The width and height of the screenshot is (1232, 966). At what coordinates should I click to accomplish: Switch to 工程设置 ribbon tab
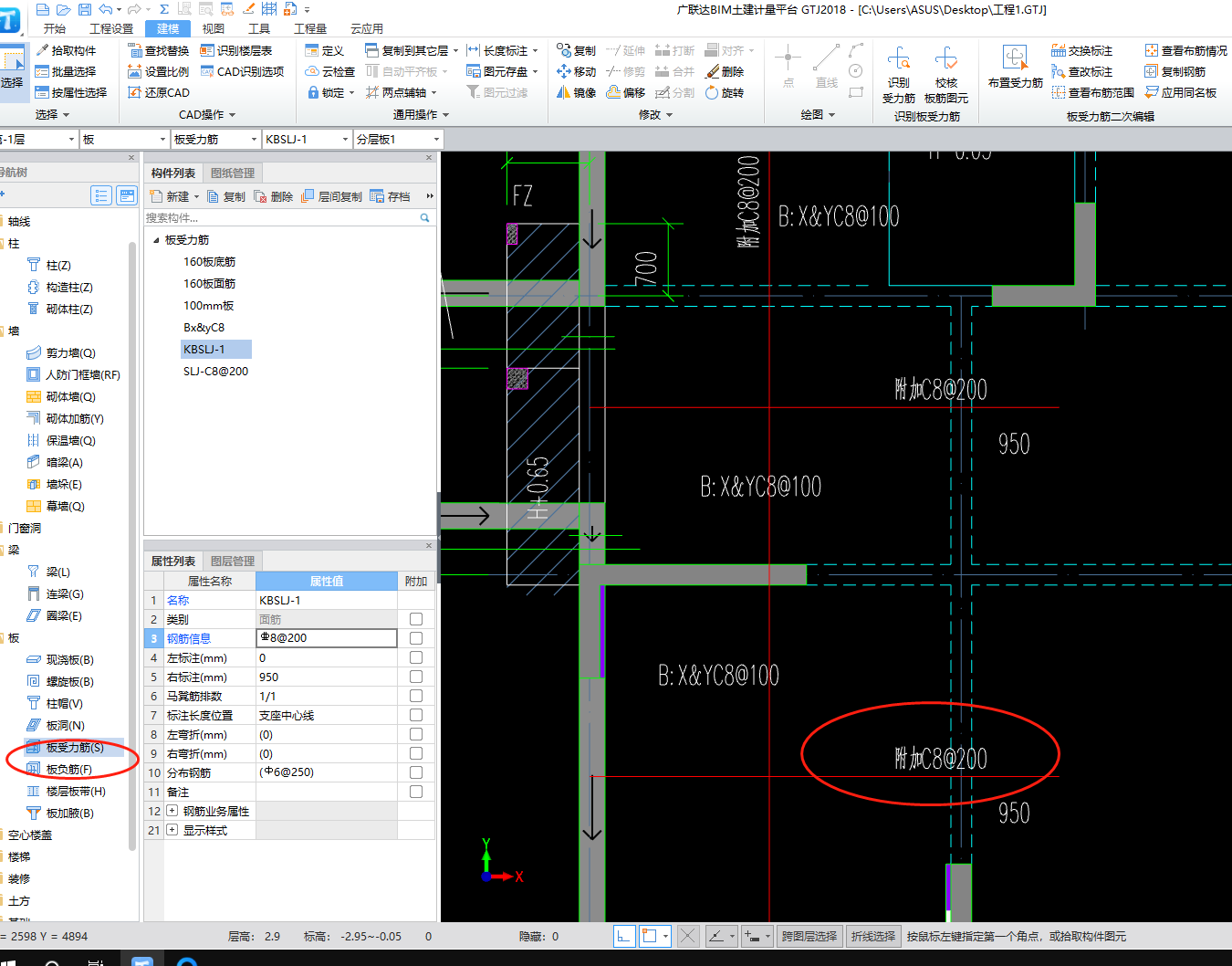(111, 29)
